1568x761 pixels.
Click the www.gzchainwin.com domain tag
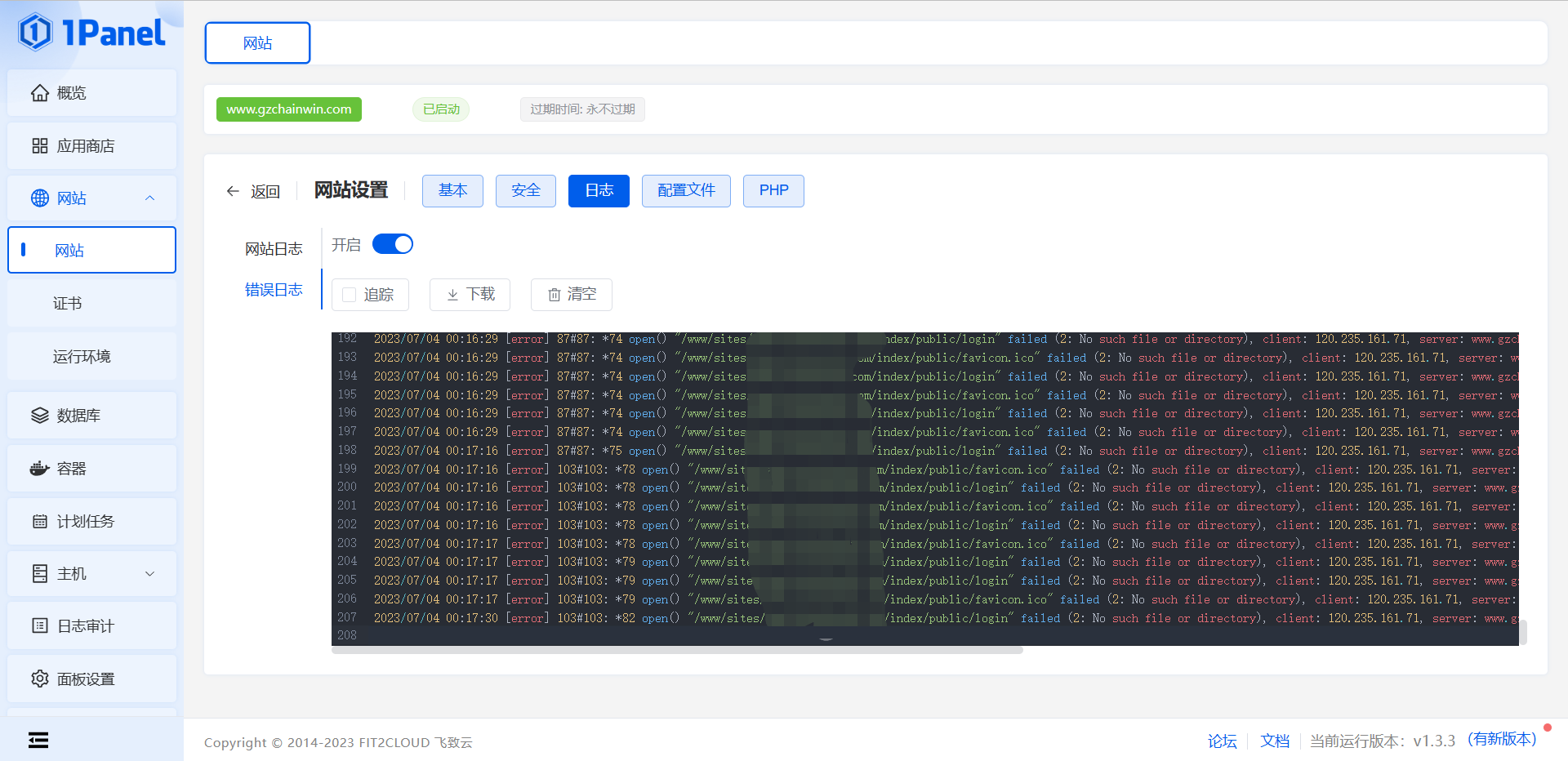point(289,109)
